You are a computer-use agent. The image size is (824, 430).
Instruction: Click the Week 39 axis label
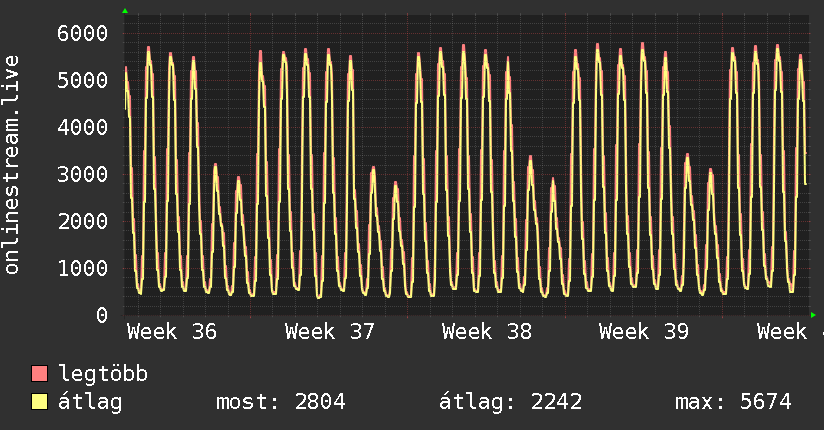click(644, 332)
